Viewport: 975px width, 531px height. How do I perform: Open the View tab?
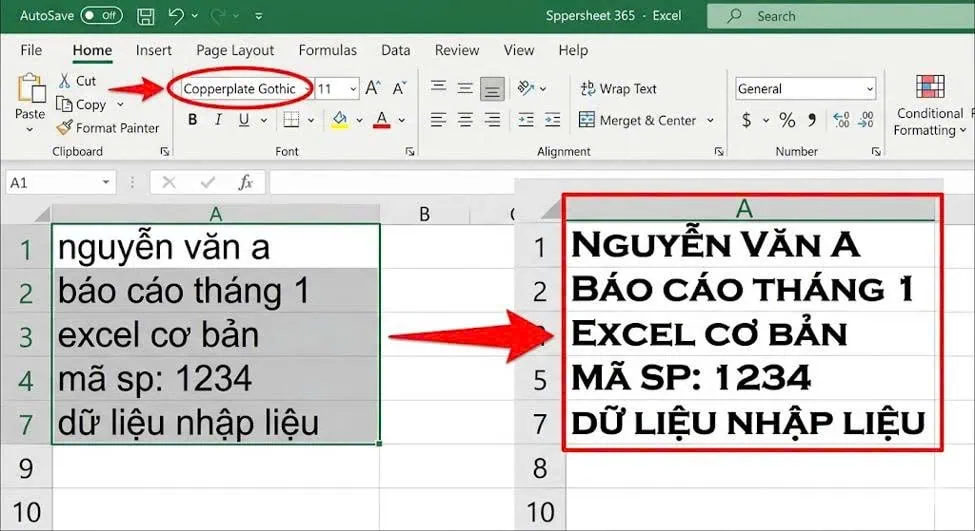(x=519, y=50)
